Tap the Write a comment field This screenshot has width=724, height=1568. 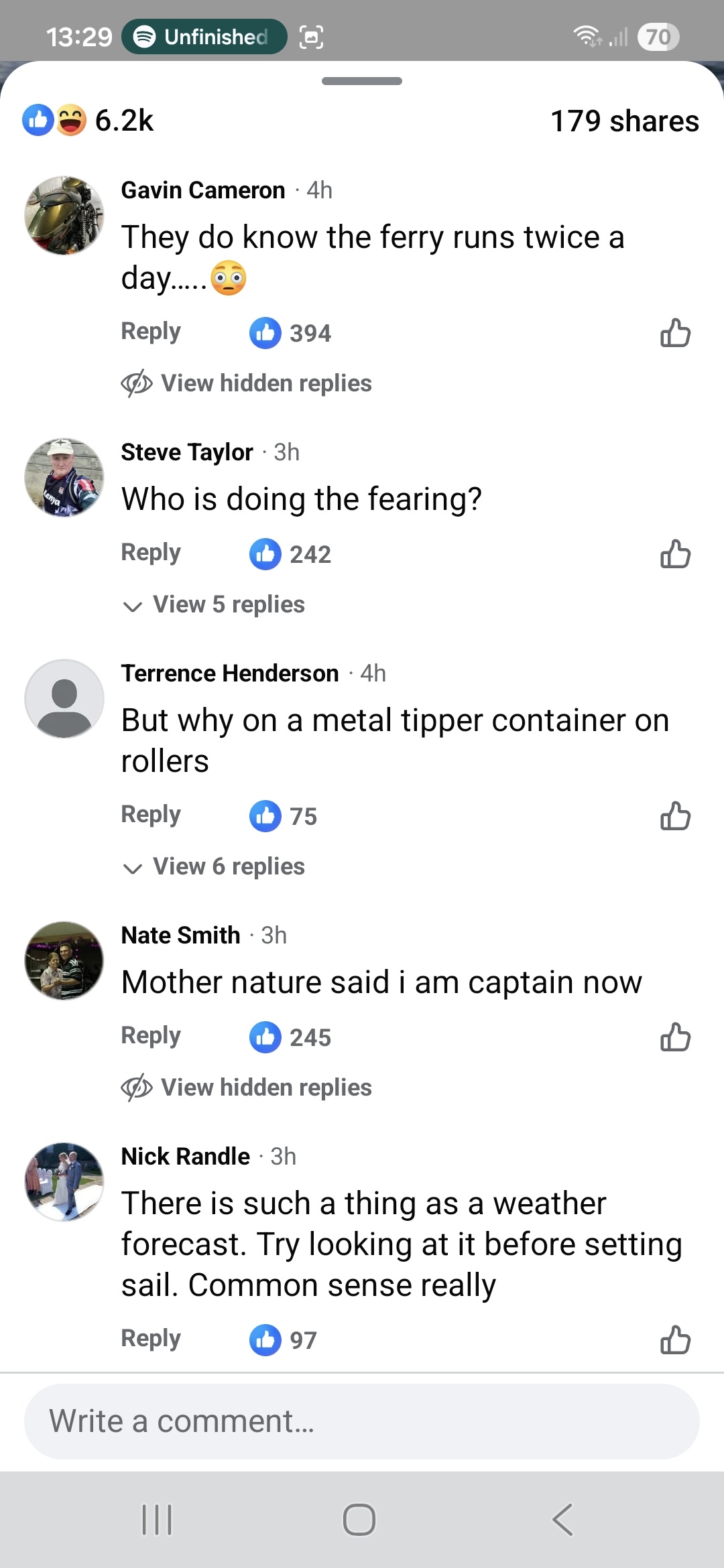[x=362, y=1421]
